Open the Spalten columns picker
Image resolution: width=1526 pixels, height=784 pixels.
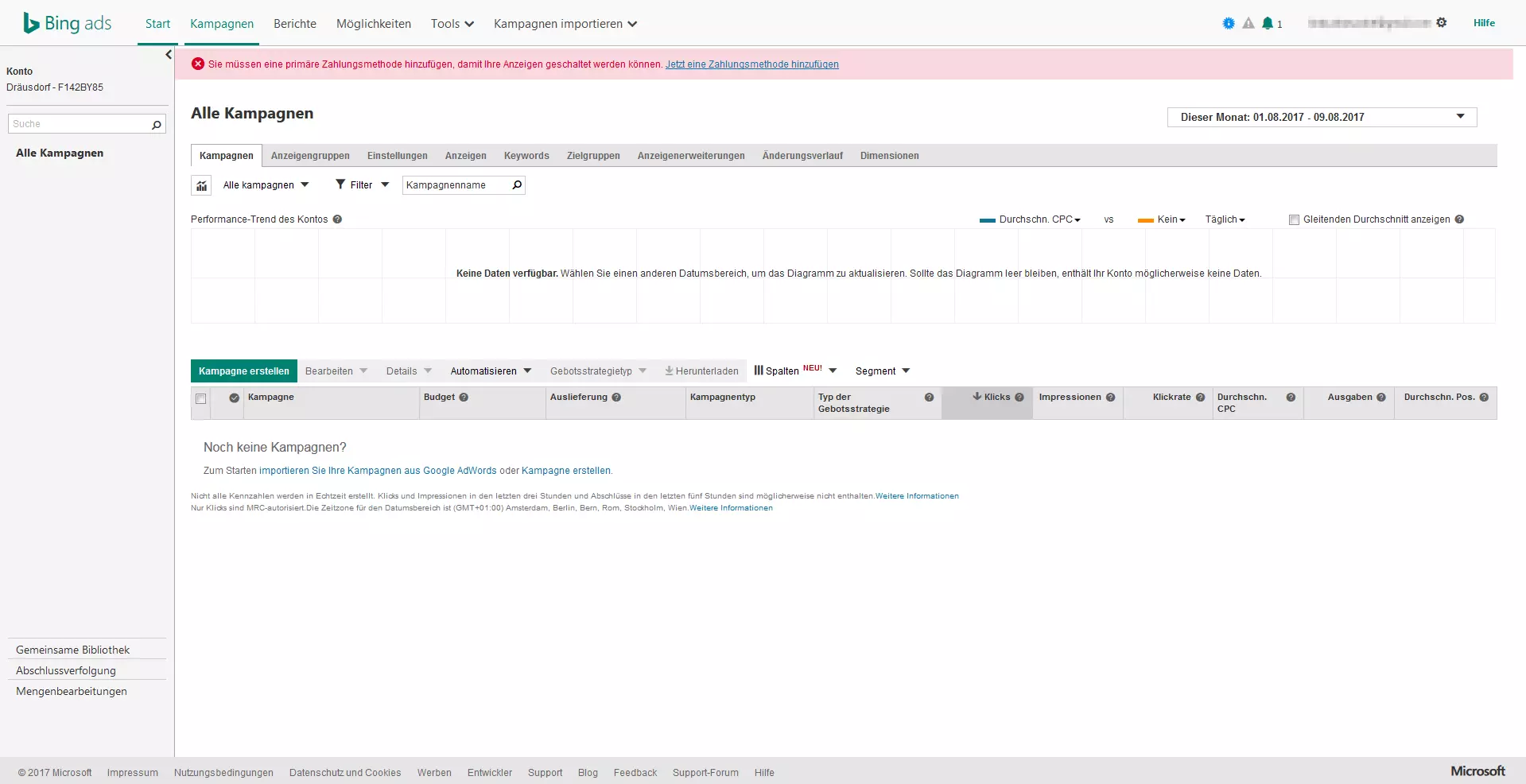point(795,371)
